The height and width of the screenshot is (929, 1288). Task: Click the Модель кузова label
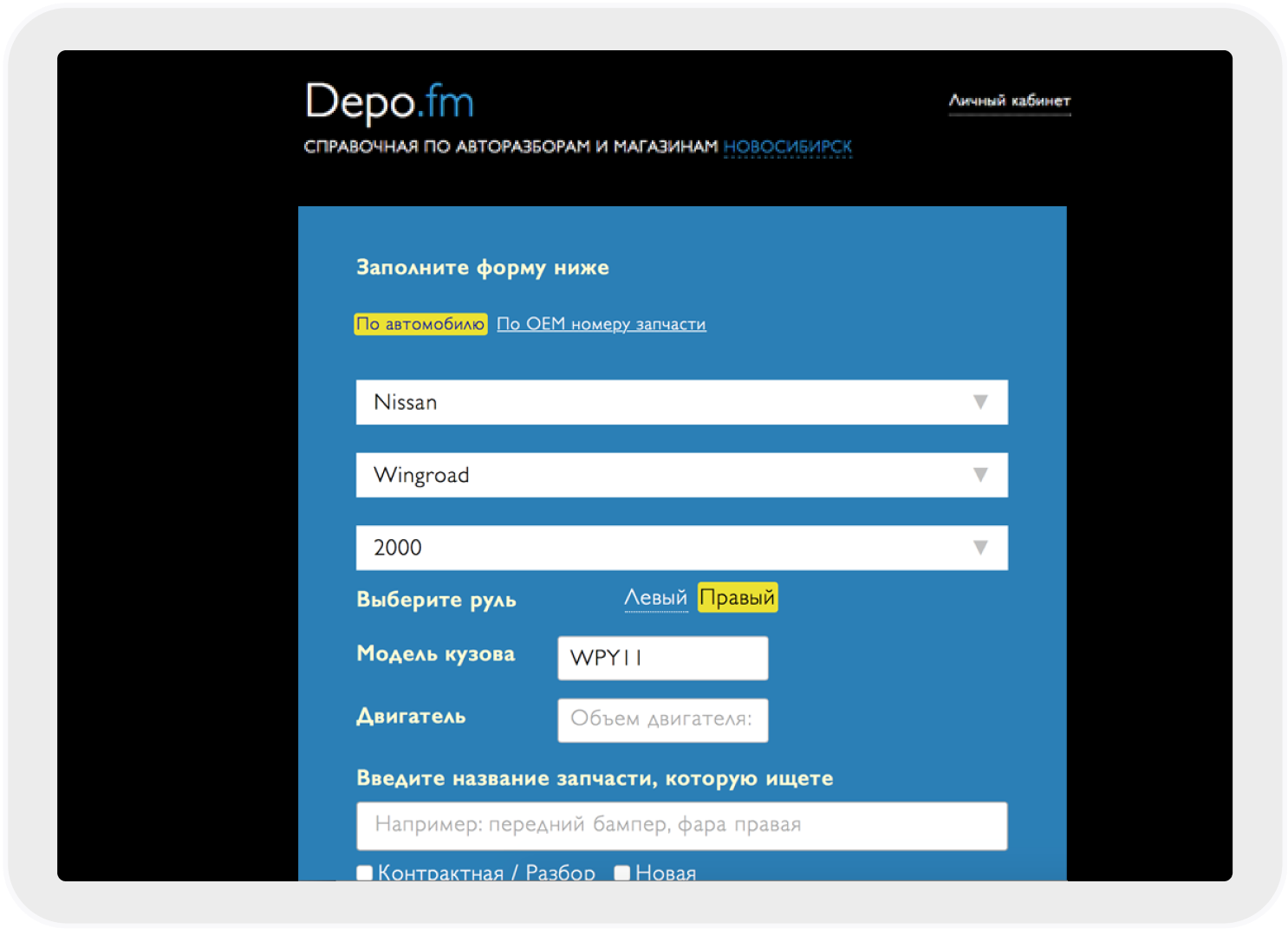coord(435,654)
